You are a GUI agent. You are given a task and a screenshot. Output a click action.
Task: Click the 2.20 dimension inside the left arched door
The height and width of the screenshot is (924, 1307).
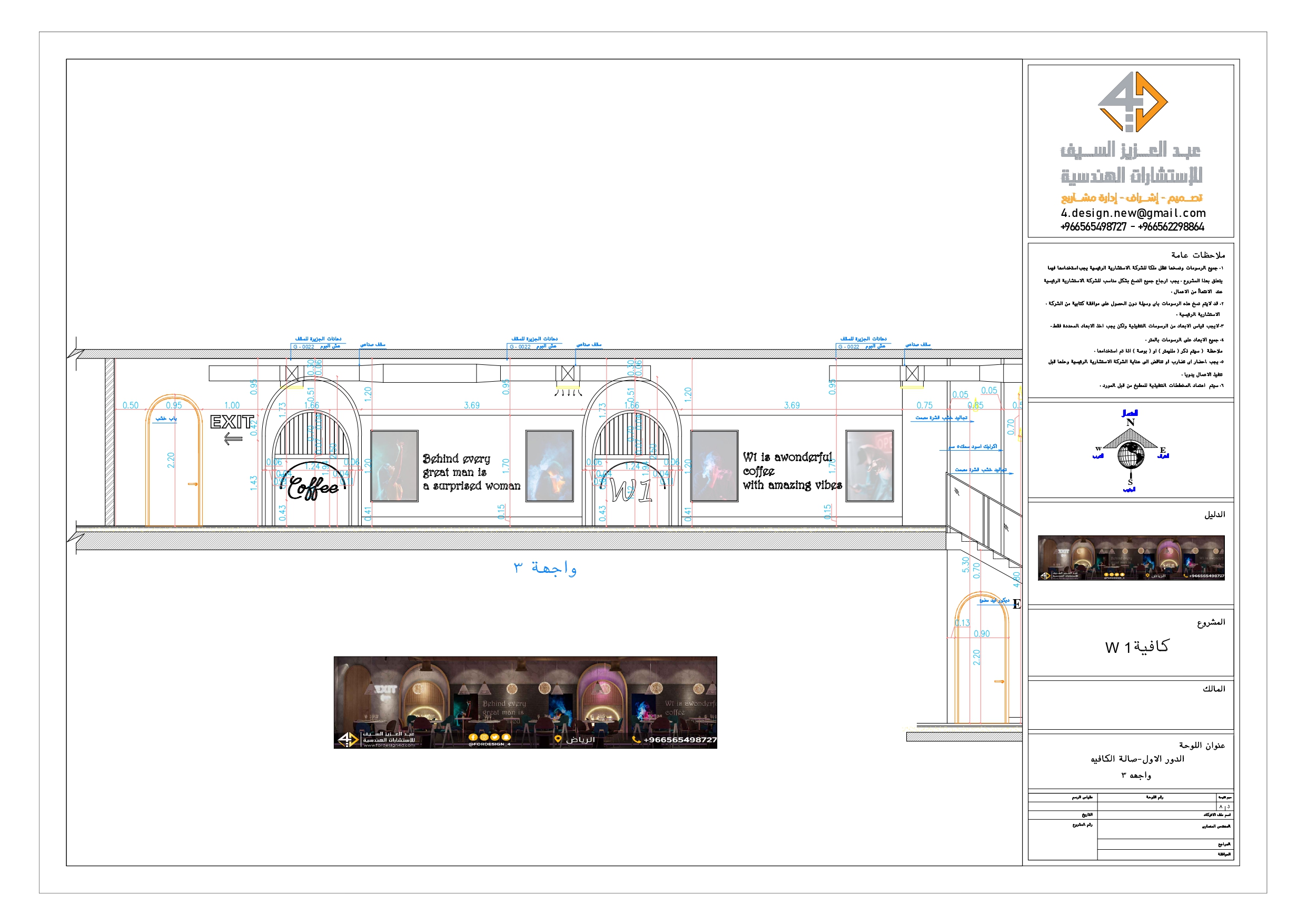click(x=171, y=460)
